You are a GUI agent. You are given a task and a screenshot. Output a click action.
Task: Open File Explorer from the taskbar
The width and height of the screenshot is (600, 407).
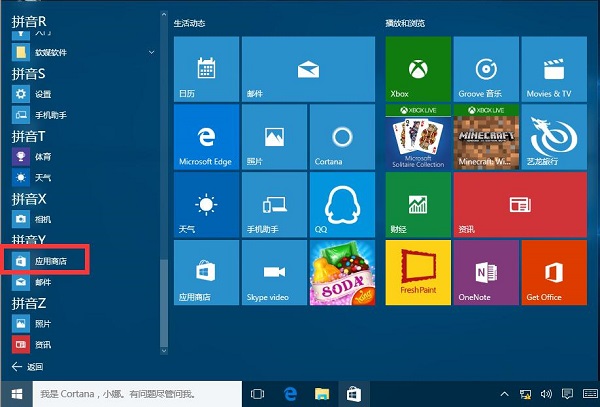pyautogui.click(x=322, y=394)
